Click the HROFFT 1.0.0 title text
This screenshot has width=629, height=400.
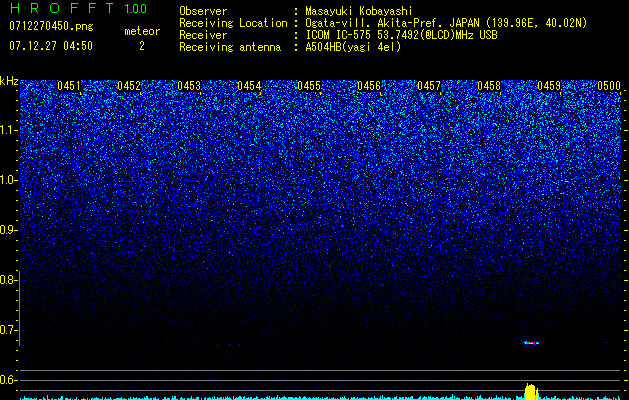point(78,8)
